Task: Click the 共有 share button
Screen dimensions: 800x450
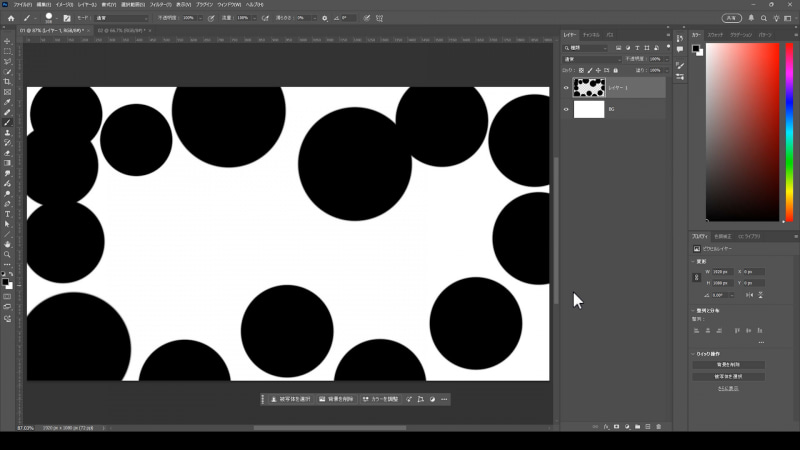Action: coord(733,18)
